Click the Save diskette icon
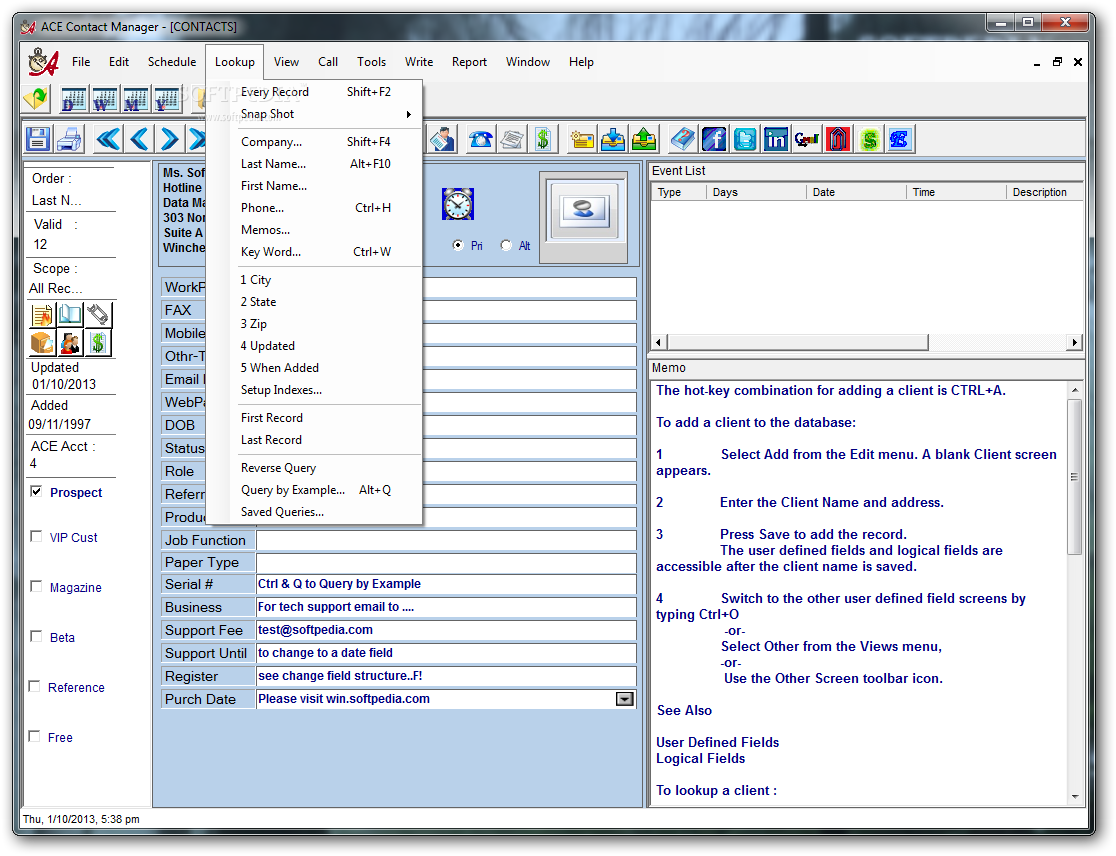This screenshot has width=1116, height=856. (38, 139)
